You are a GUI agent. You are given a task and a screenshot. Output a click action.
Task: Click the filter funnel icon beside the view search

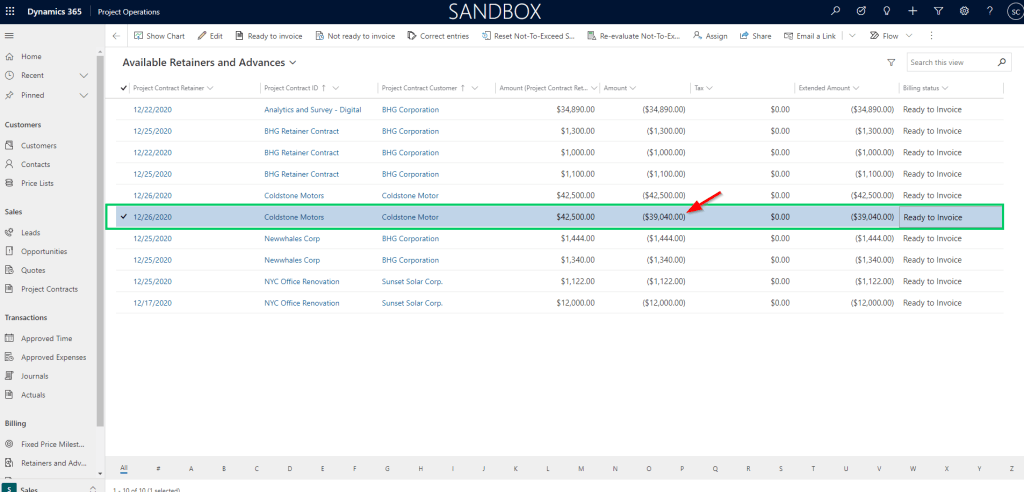tap(891, 62)
